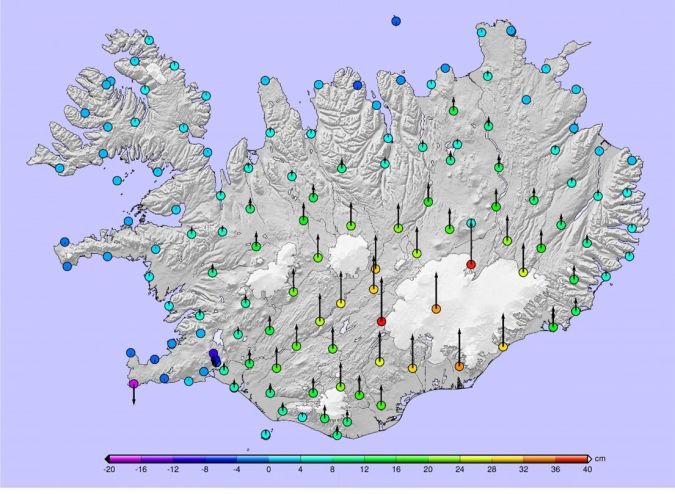
Task: Click the "-20" label on the color scale
Action: 109,469
